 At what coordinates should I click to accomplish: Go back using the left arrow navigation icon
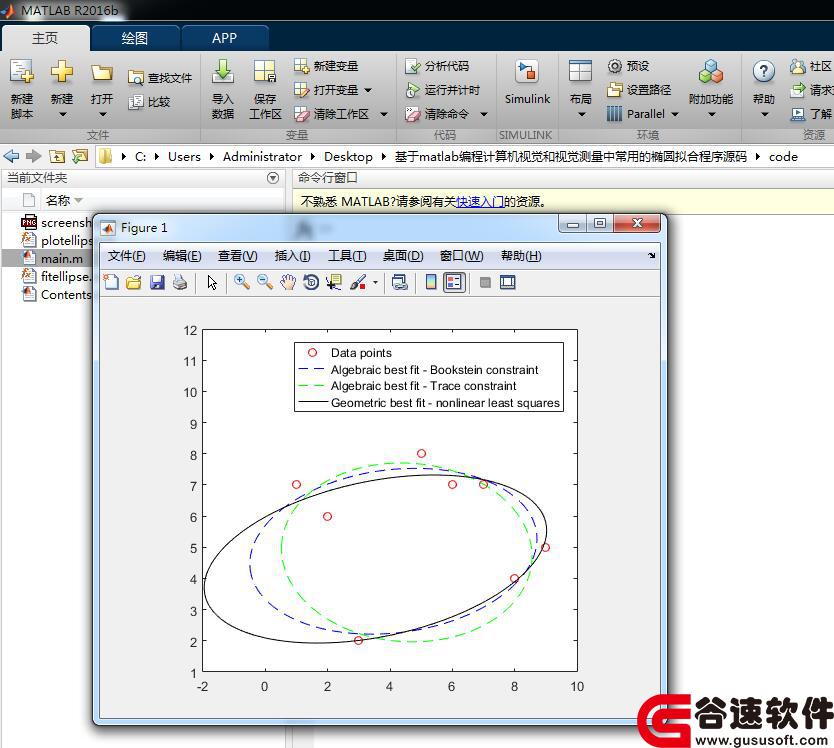[x=11, y=156]
